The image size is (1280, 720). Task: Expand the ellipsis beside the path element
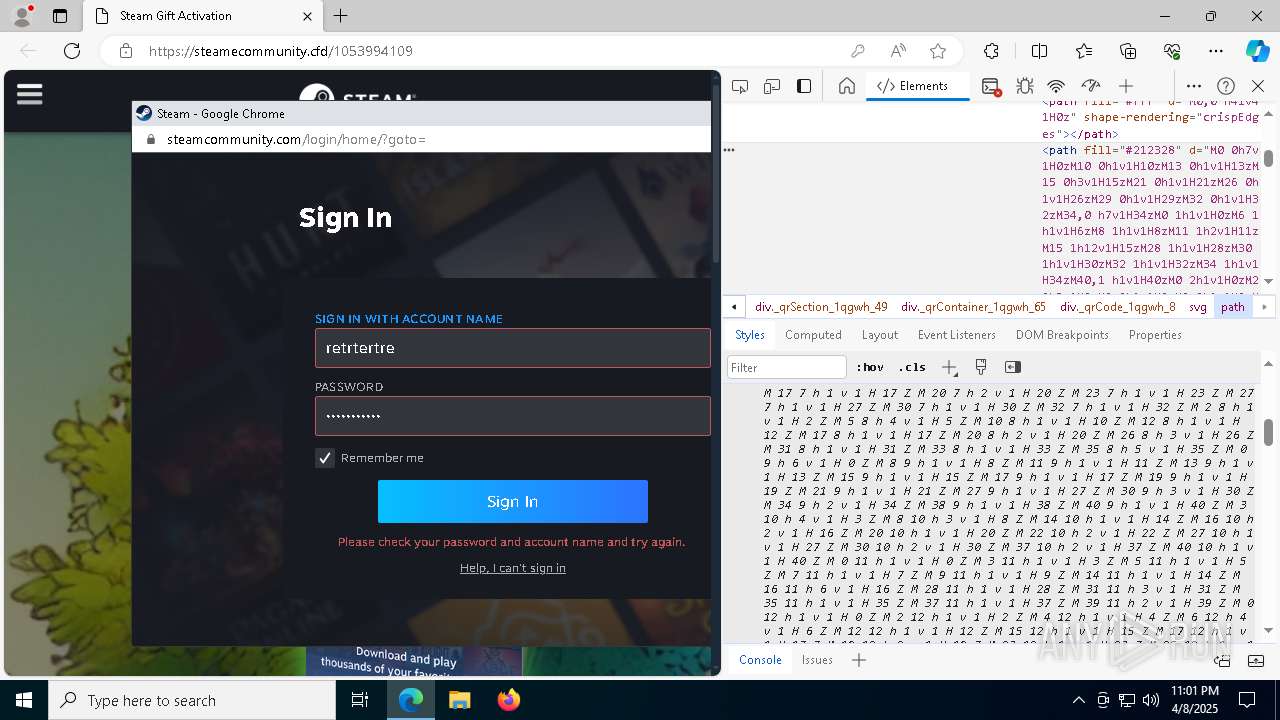click(x=729, y=150)
